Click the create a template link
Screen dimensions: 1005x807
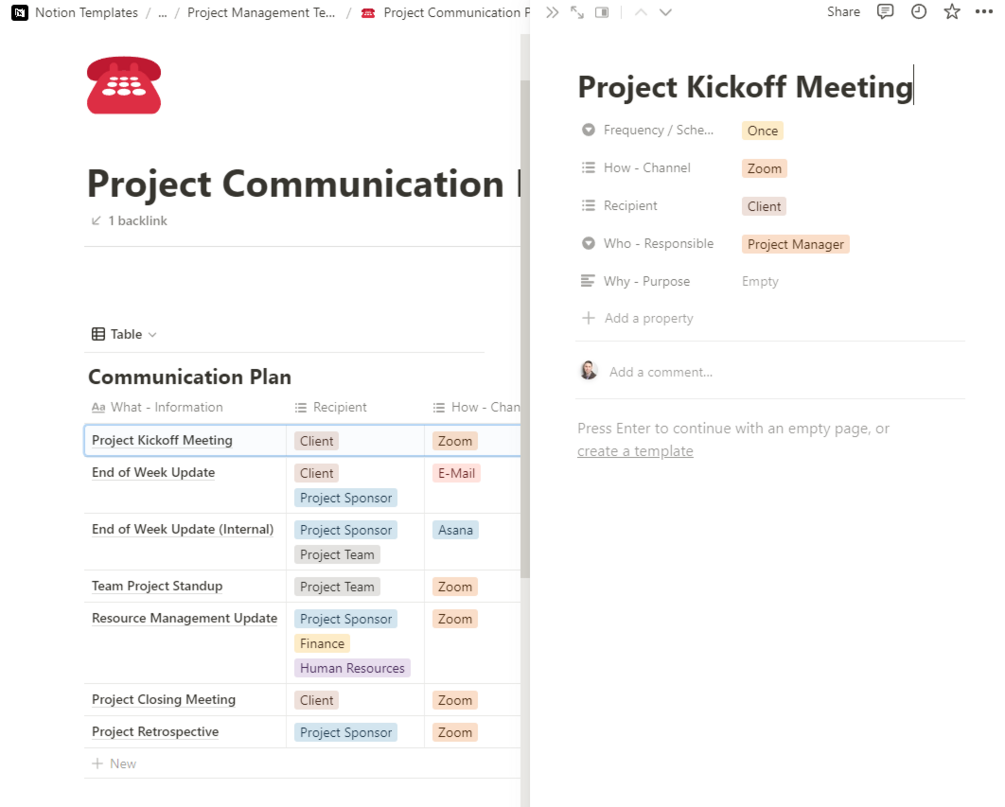pos(635,451)
